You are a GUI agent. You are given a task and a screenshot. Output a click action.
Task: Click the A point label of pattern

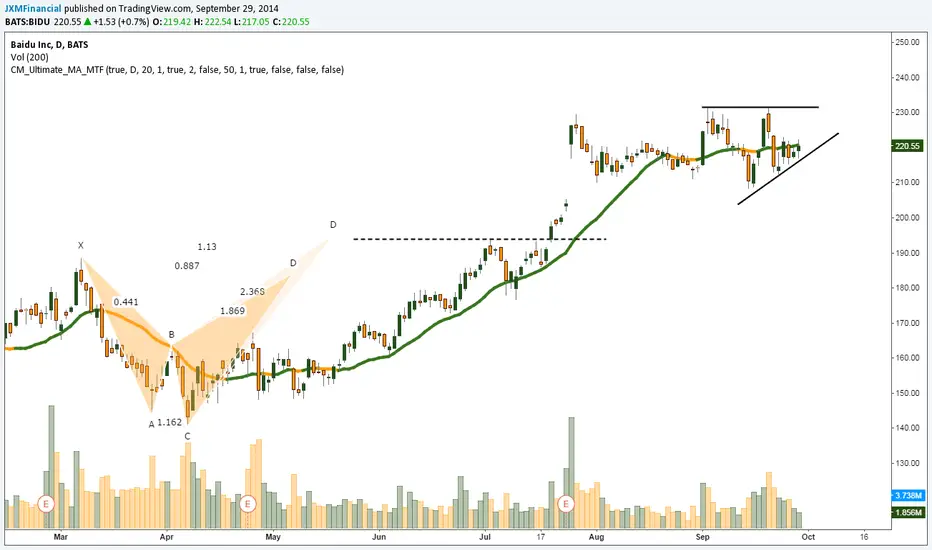tap(152, 425)
